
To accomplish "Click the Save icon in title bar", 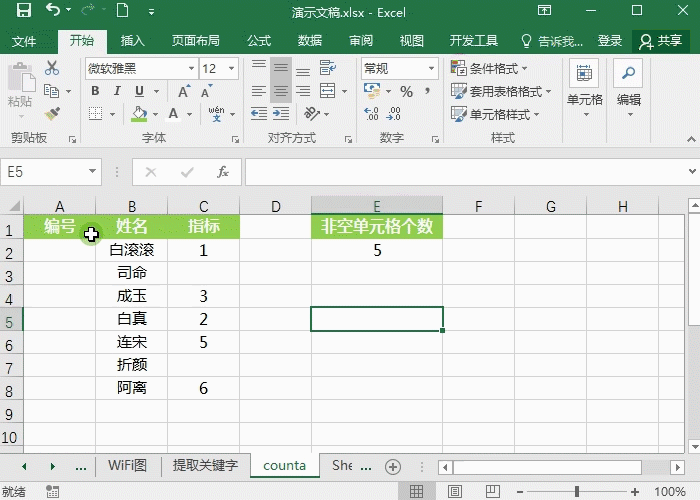I will point(24,10).
